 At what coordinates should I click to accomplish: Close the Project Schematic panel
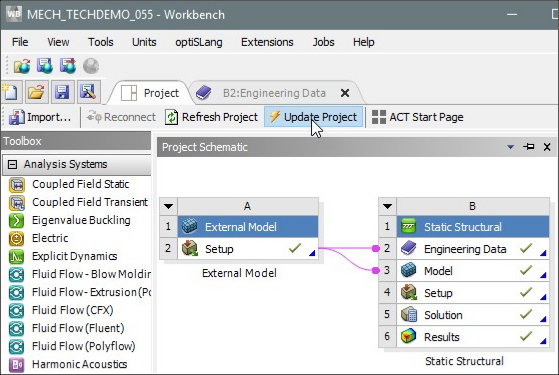point(547,147)
